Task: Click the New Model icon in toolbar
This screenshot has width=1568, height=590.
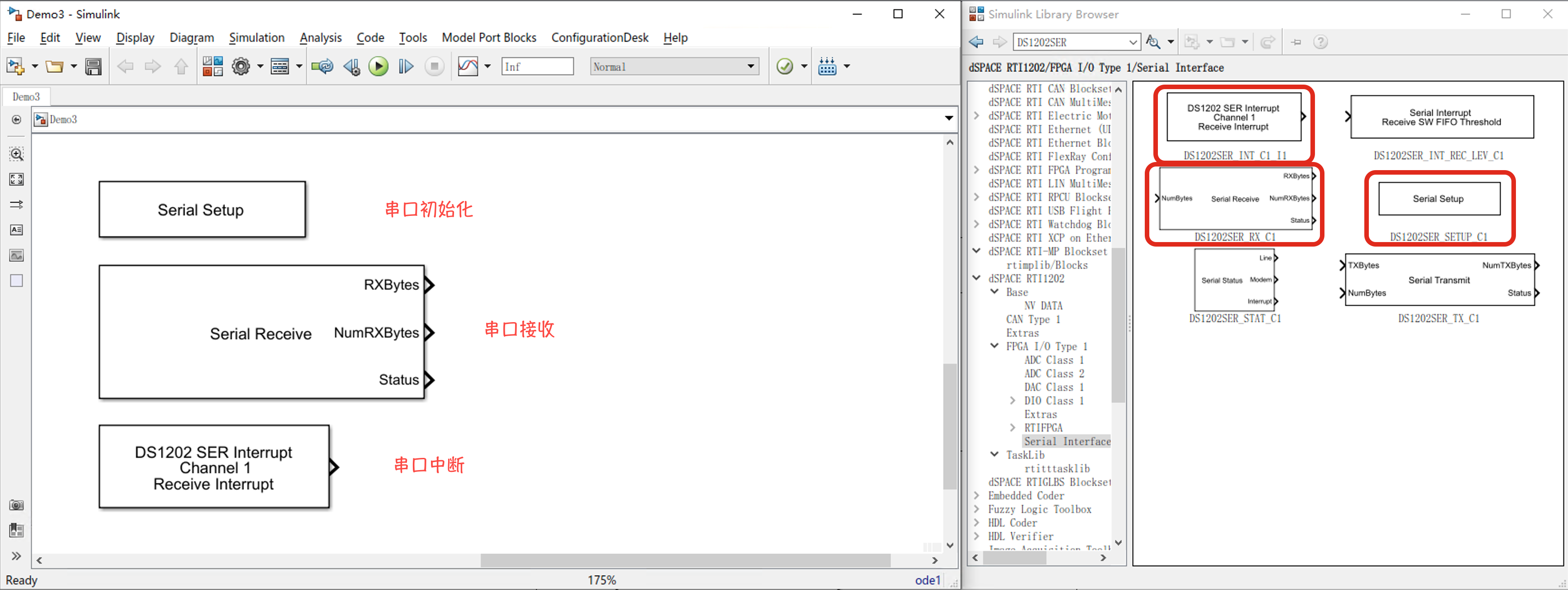Action: pyautogui.click(x=14, y=67)
